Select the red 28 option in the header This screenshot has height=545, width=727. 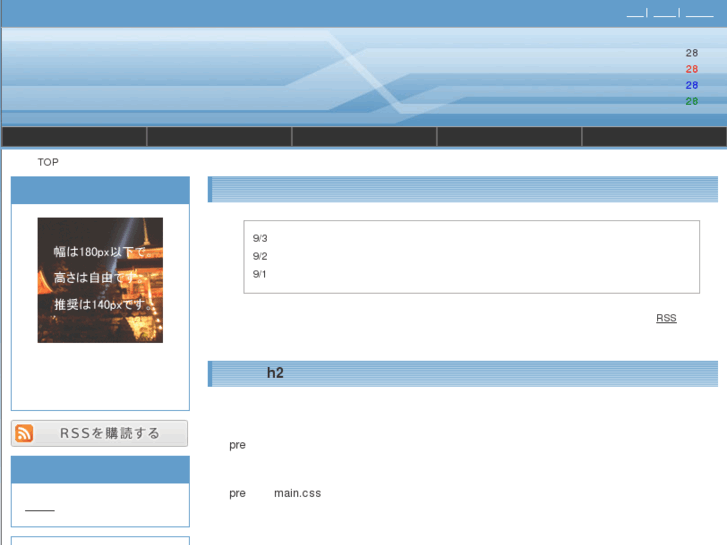pyautogui.click(x=692, y=69)
